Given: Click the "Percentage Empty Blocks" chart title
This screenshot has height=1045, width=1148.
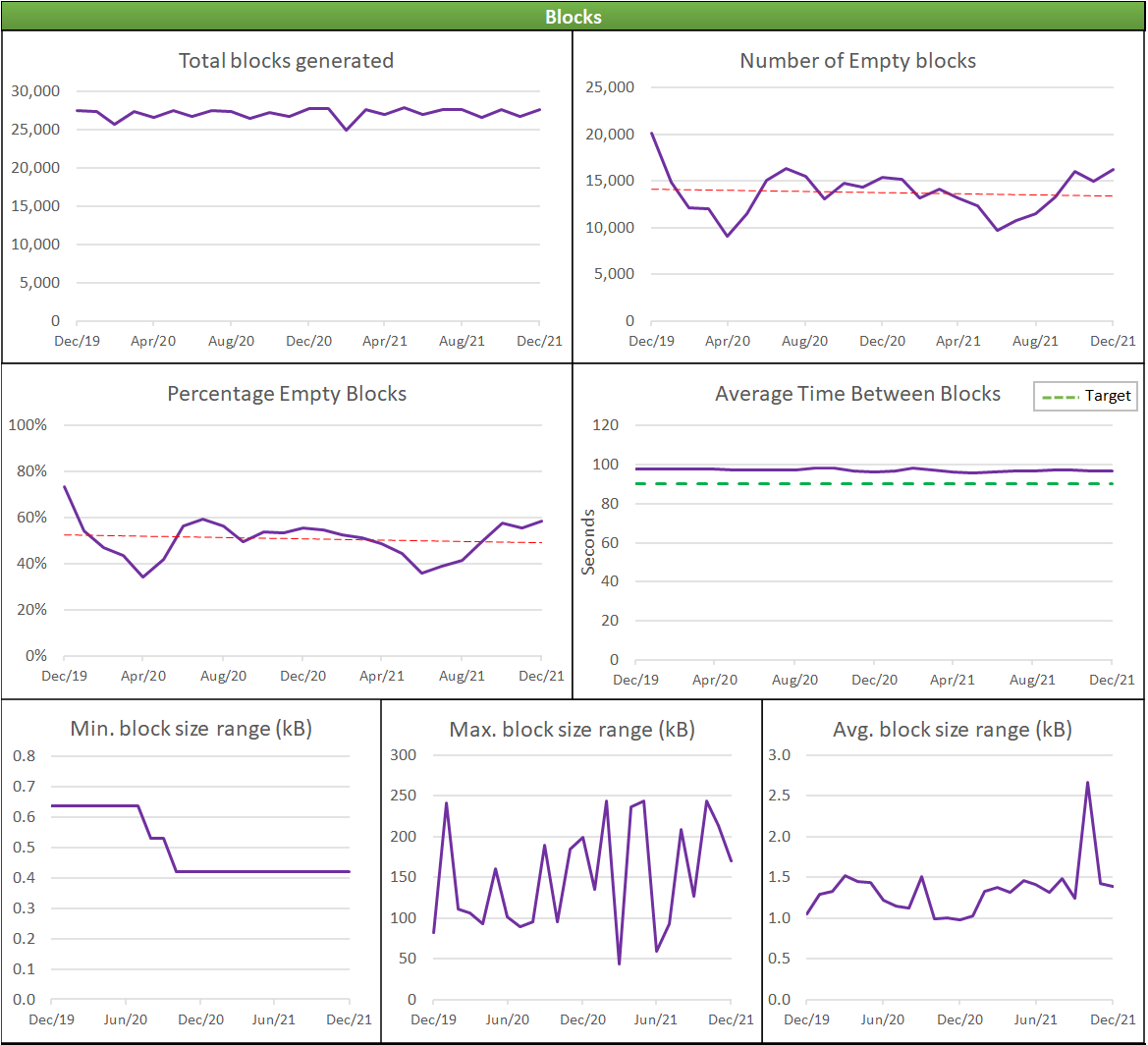Looking at the screenshot, I should click(287, 394).
